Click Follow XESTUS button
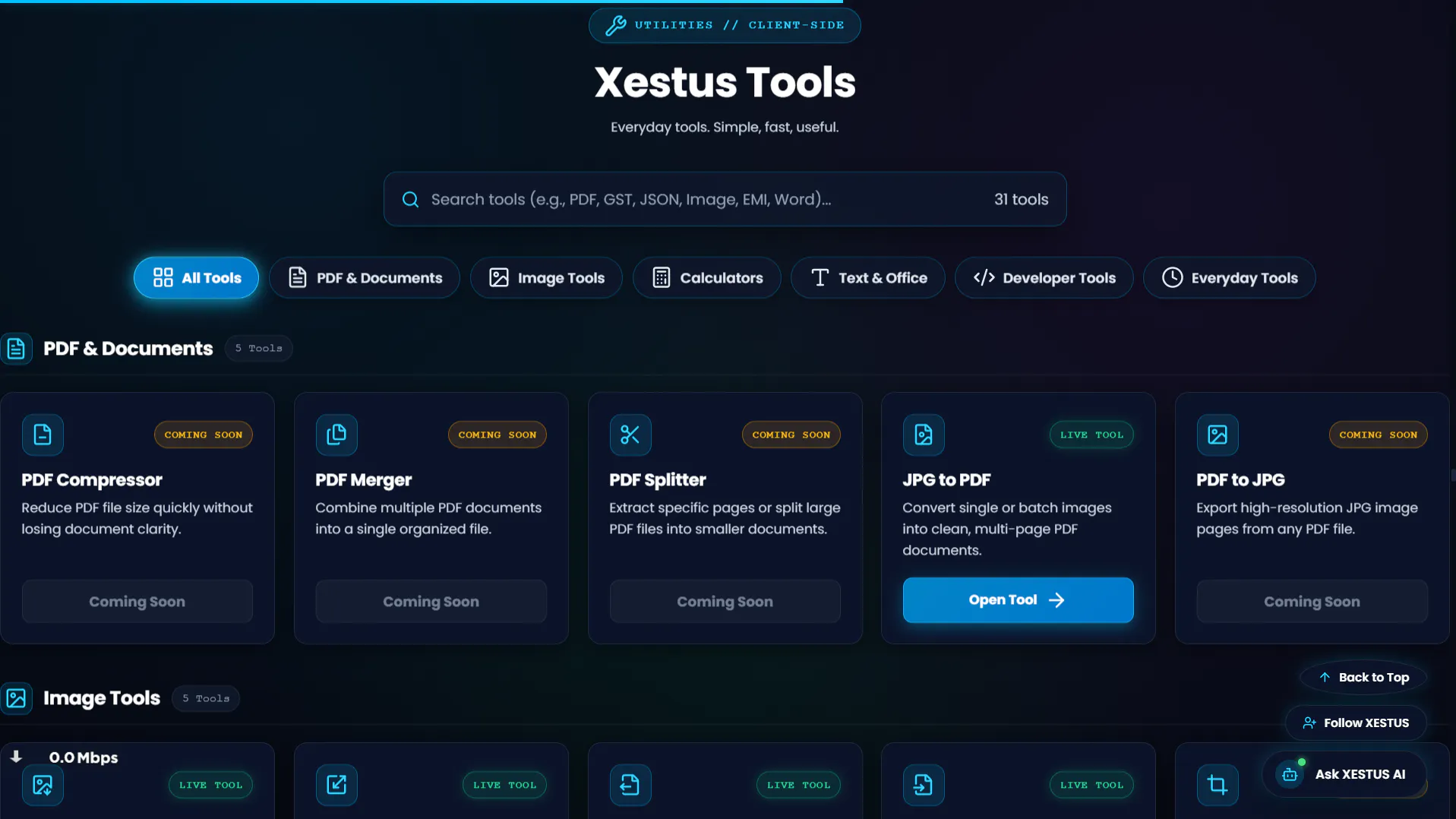This screenshot has height=819, width=1456. [1356, 723]
